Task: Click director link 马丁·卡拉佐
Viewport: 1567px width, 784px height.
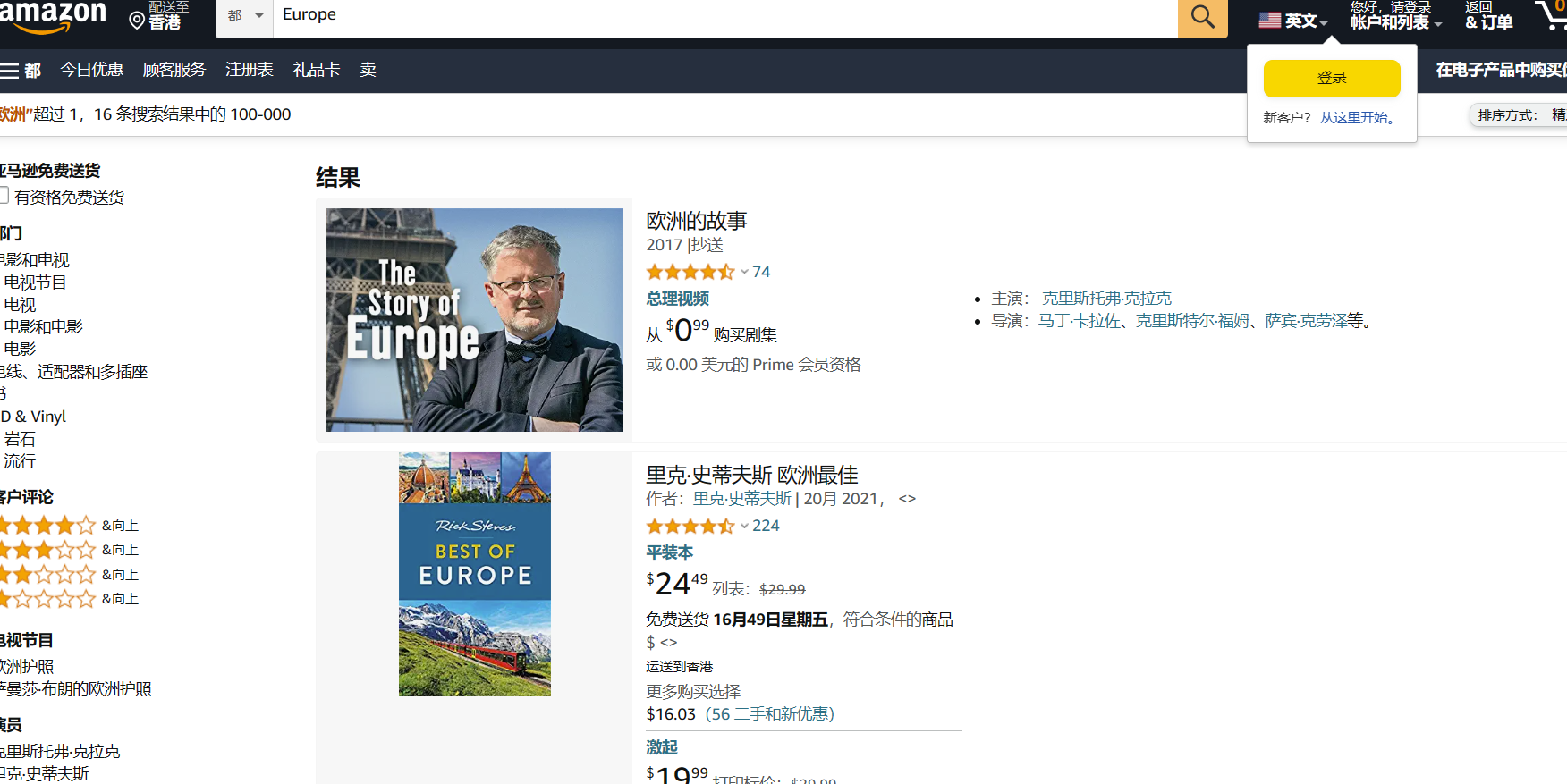Action: pyautogui.click(x=1080, y=321)
